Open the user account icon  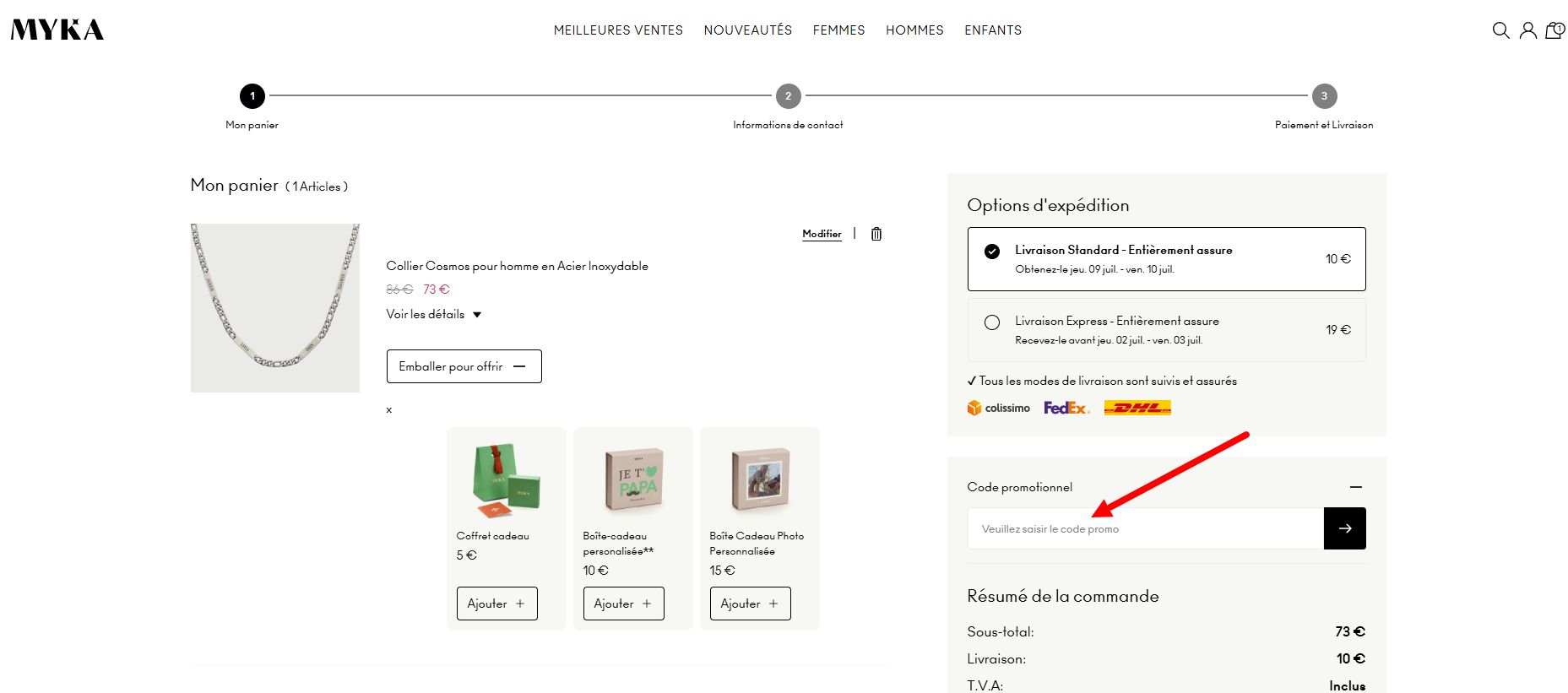pos(1527,30)
